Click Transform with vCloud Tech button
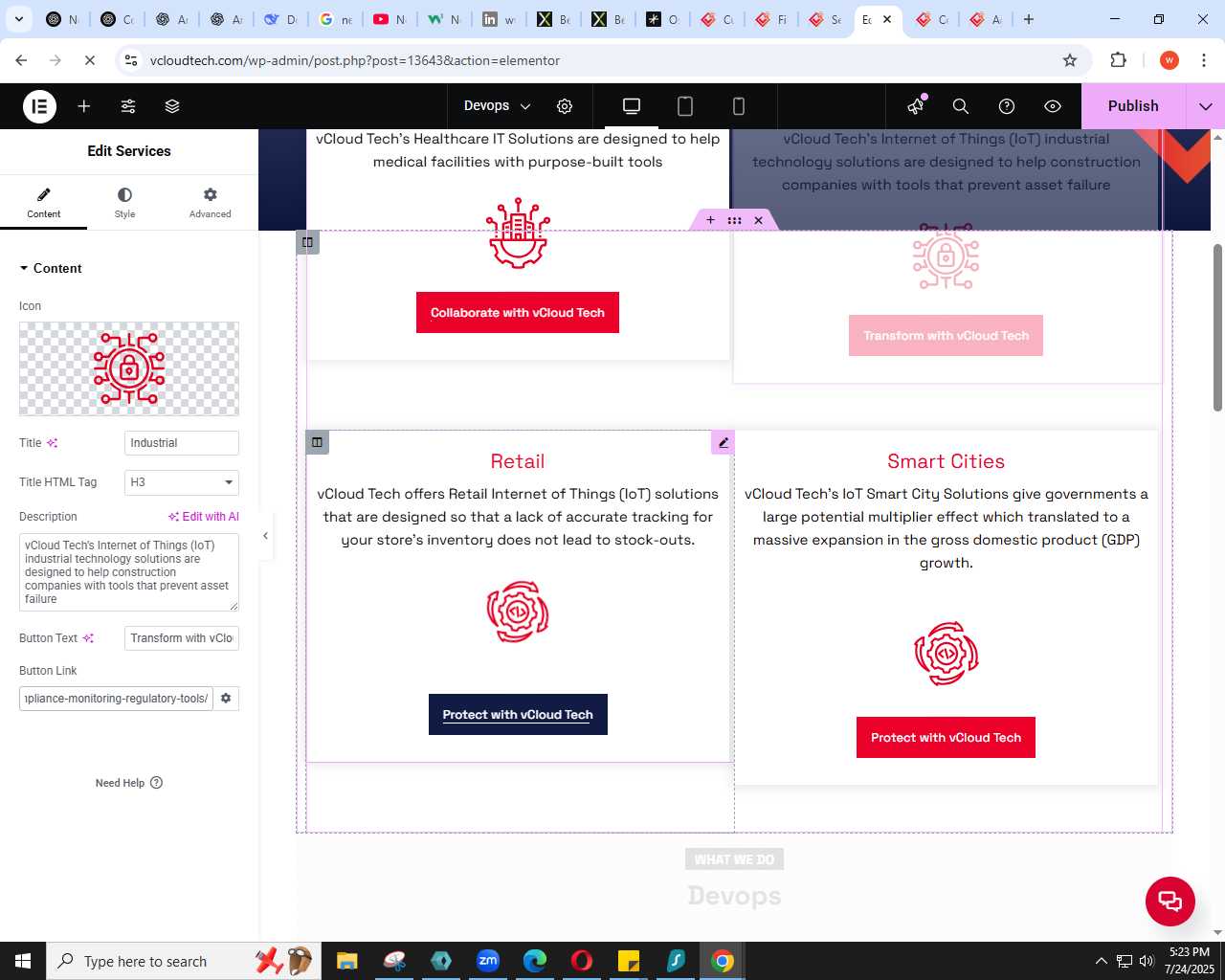1225x980 pixels. [946, 336]
